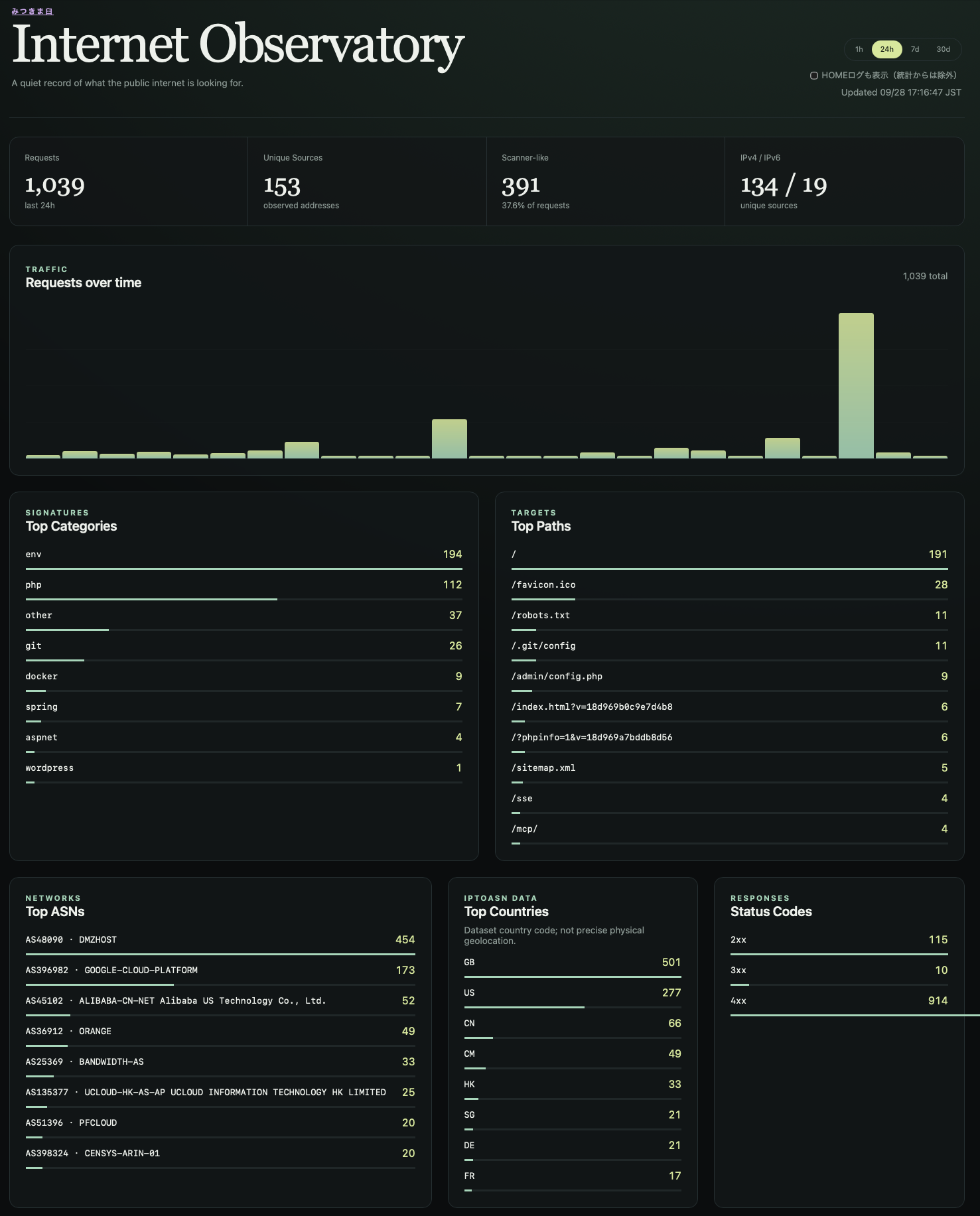
Task: Click the active 24h range pill
Action: click(886, 49)
